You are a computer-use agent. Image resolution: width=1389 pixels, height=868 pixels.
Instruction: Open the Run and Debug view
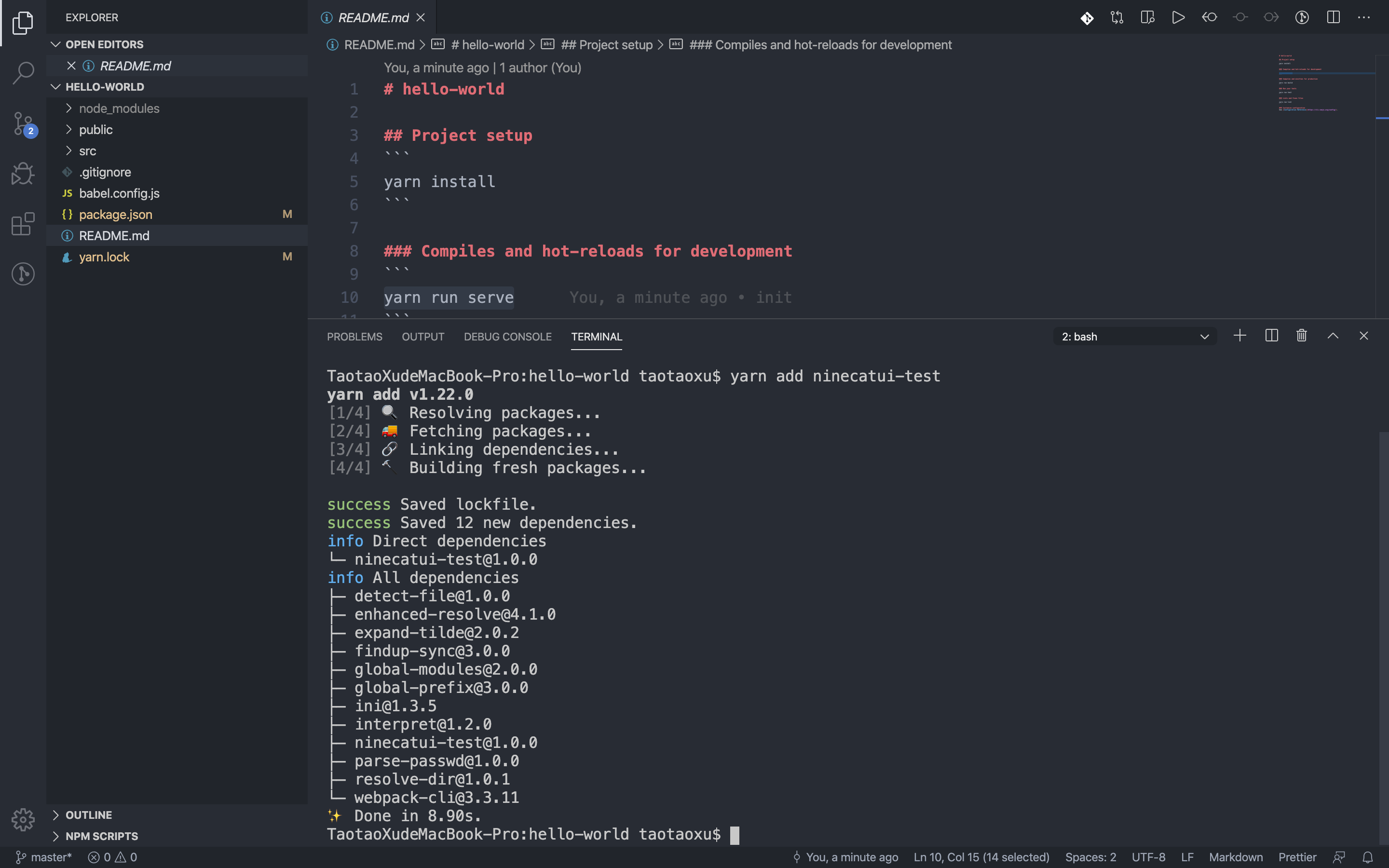(23, 174)
